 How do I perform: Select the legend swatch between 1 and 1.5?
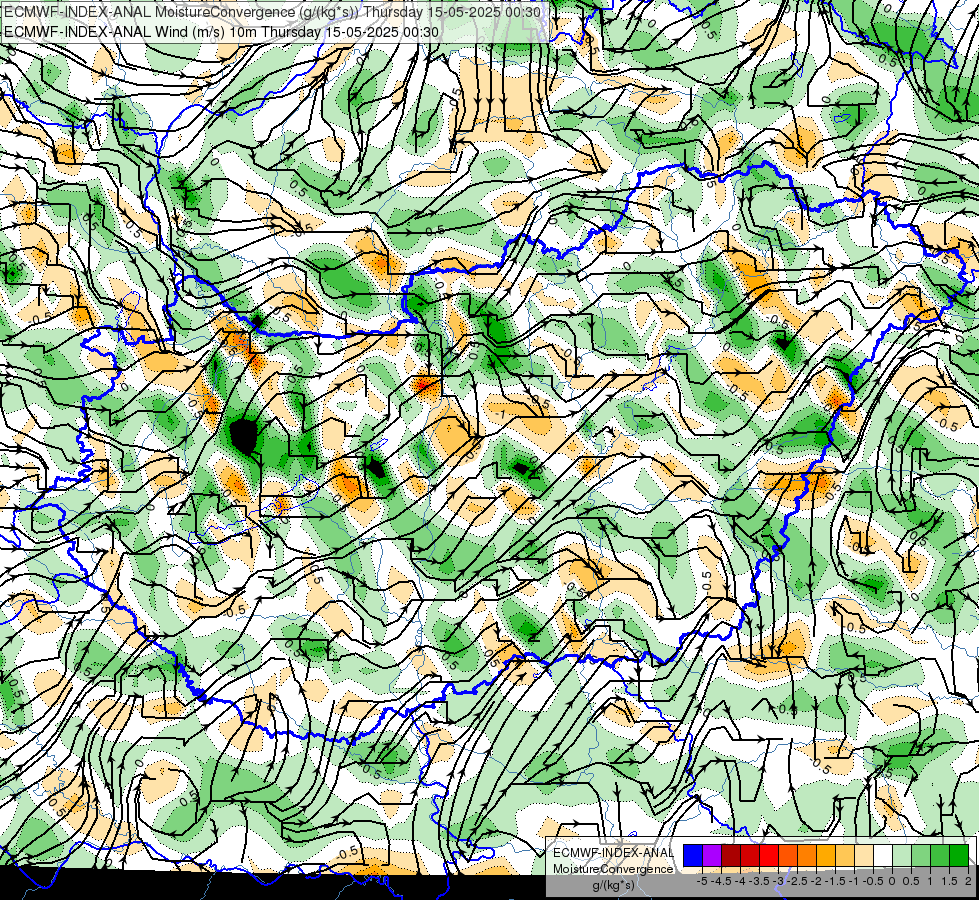tap(940, 856)
